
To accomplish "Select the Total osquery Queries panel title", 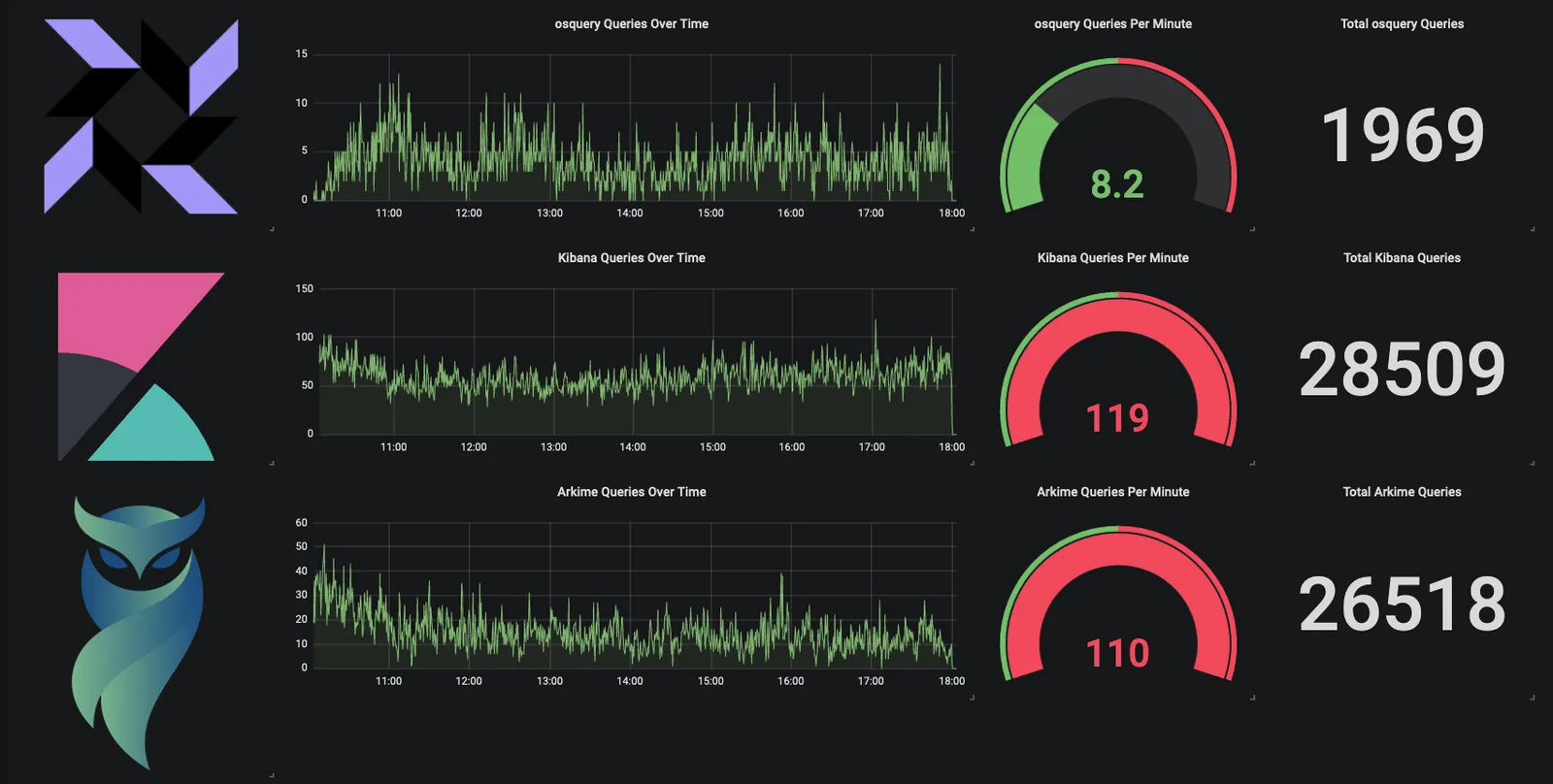I will (1403, 24).
